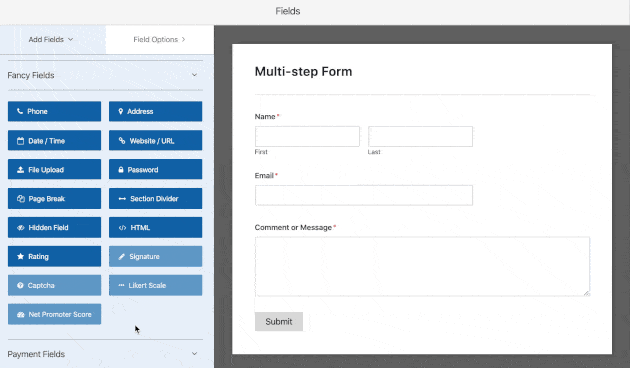Click the Payment Fields heading text
This screenshot has height=368, width=630.
point(36,354)
